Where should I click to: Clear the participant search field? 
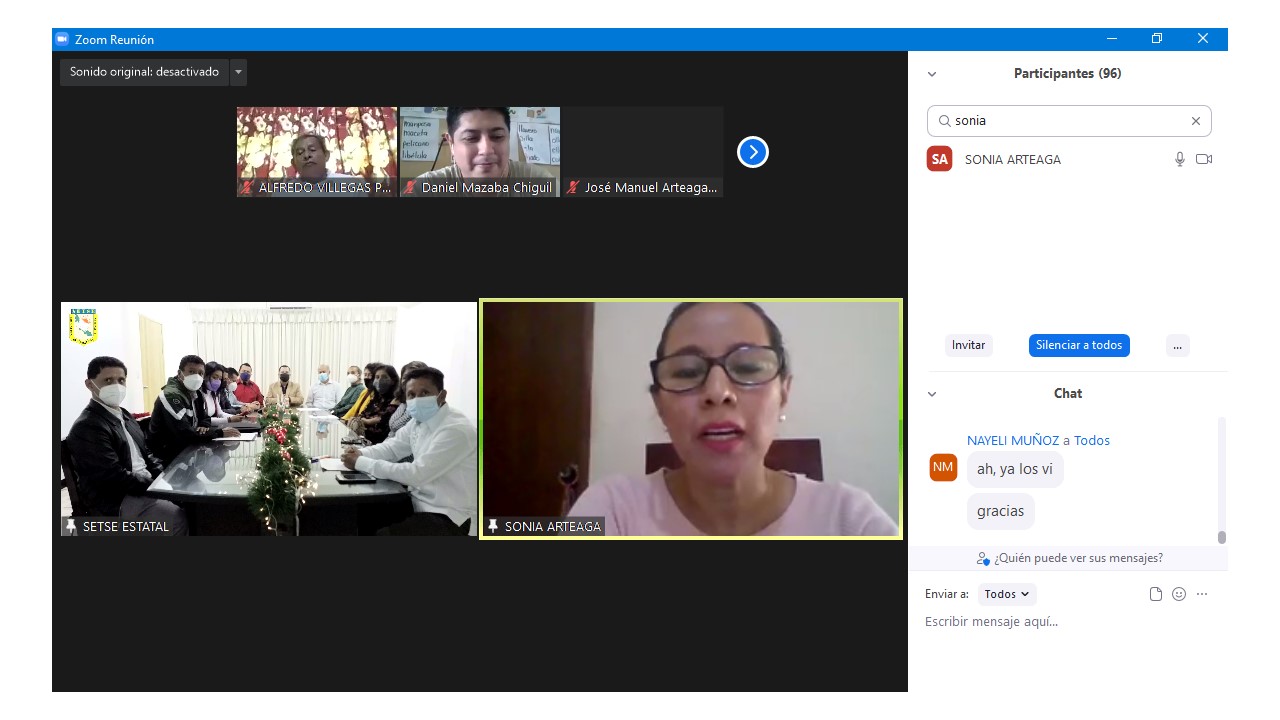[1195, 121]
